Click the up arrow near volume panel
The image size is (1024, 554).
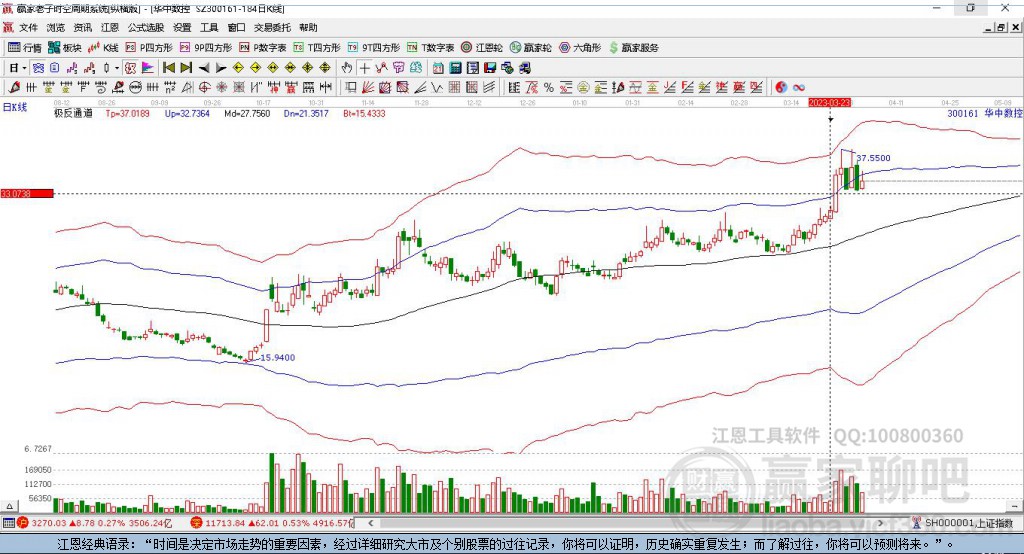pos(9,506)
